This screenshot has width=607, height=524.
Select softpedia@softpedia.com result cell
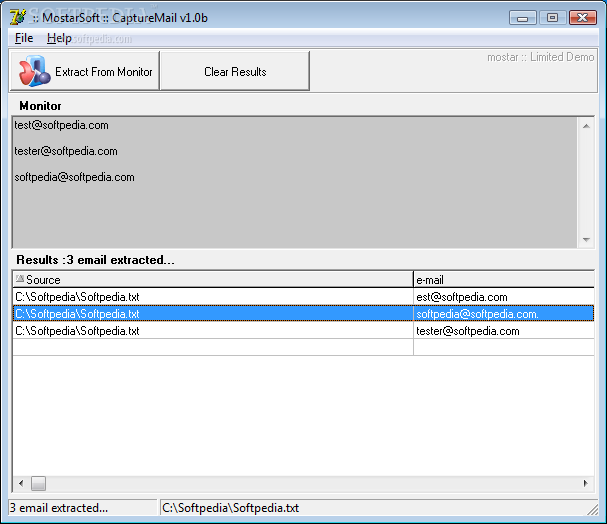[x=504, y=313]
